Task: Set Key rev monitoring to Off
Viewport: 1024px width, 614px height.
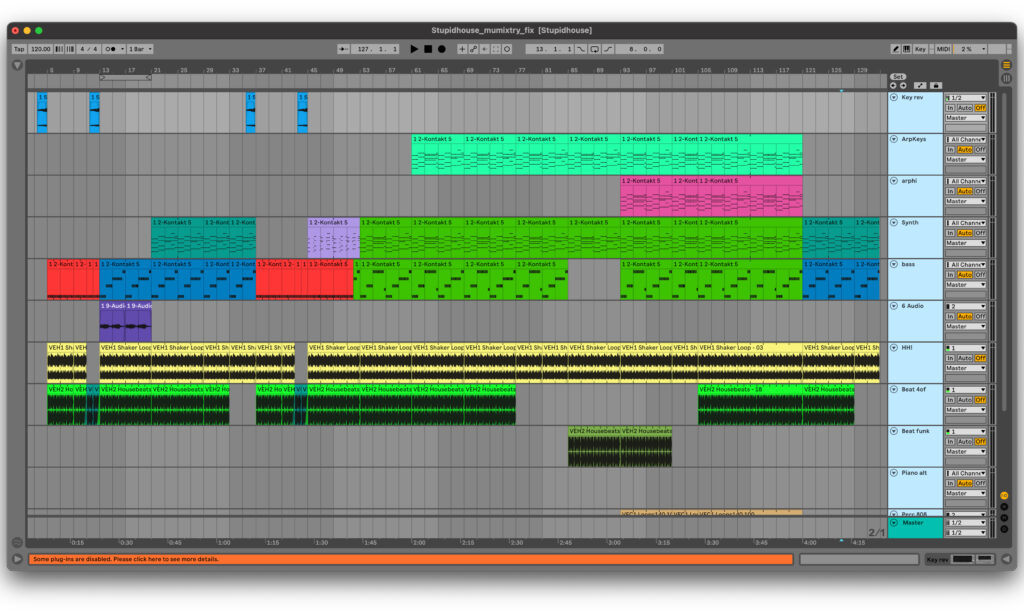Action: [980, 108]
